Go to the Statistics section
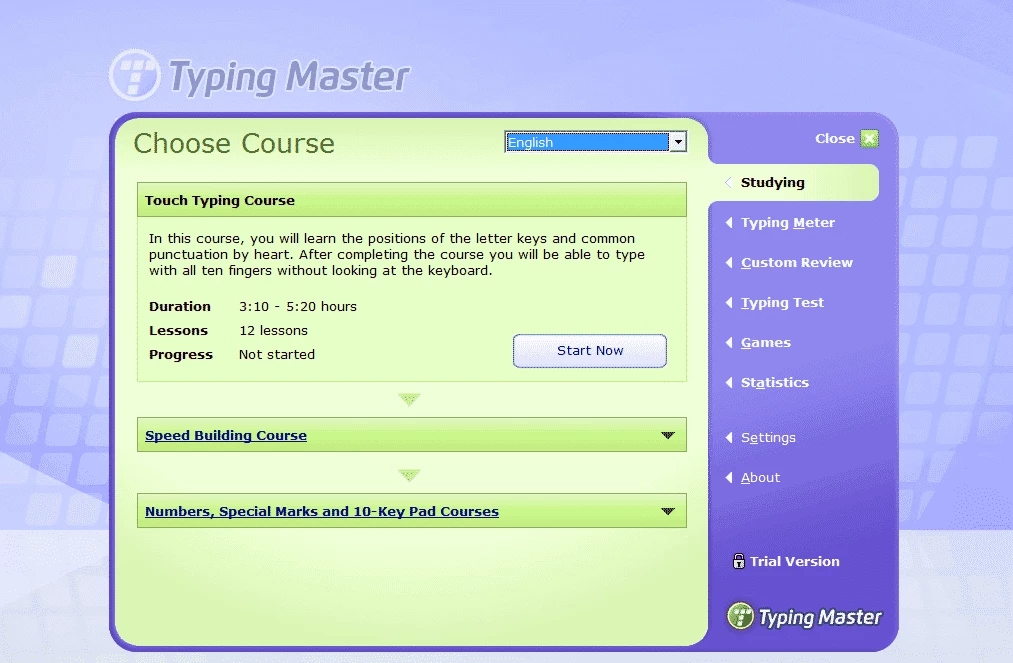This screenshot has width=1013, height=663. [774, 383]
